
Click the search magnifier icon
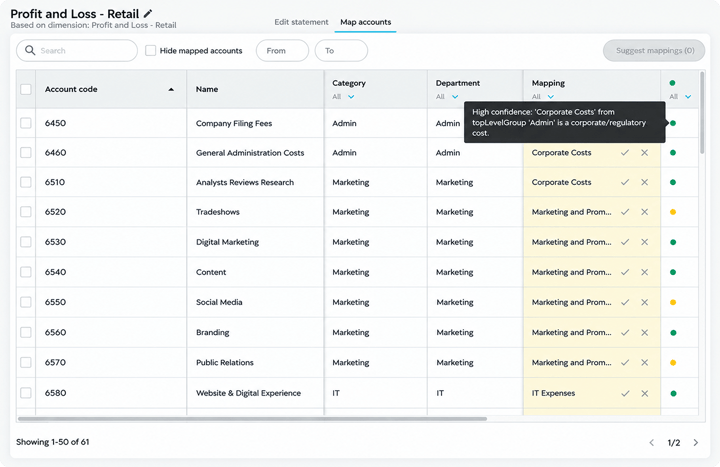pos(30,50)
